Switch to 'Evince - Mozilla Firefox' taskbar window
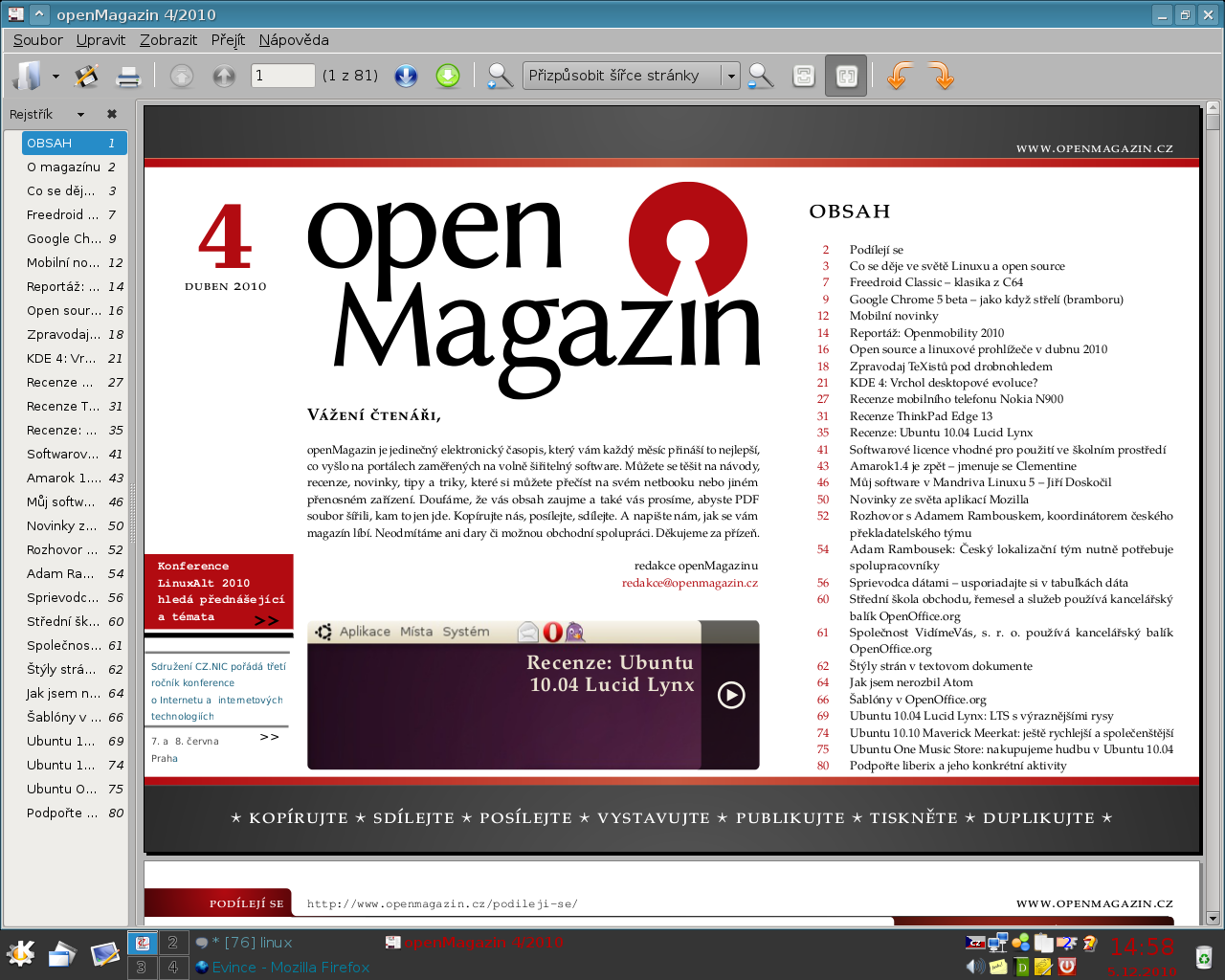Screen dimensions: 1225x980 [282, 968]
